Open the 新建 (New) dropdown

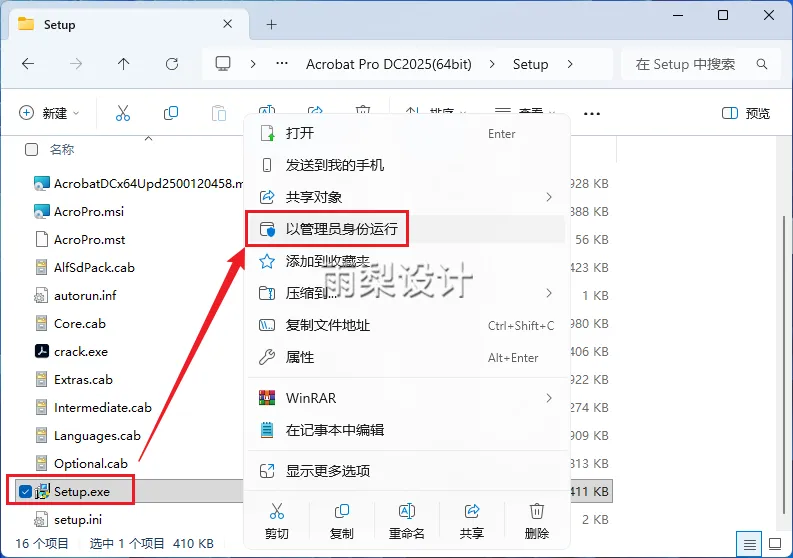[x=49, y=113]
